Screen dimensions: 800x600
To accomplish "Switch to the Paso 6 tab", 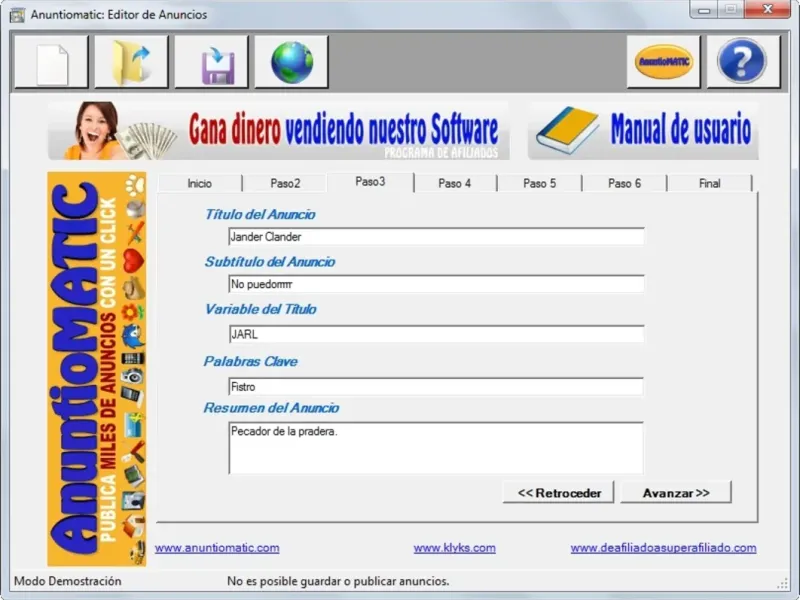I will (x=624, y=183).
